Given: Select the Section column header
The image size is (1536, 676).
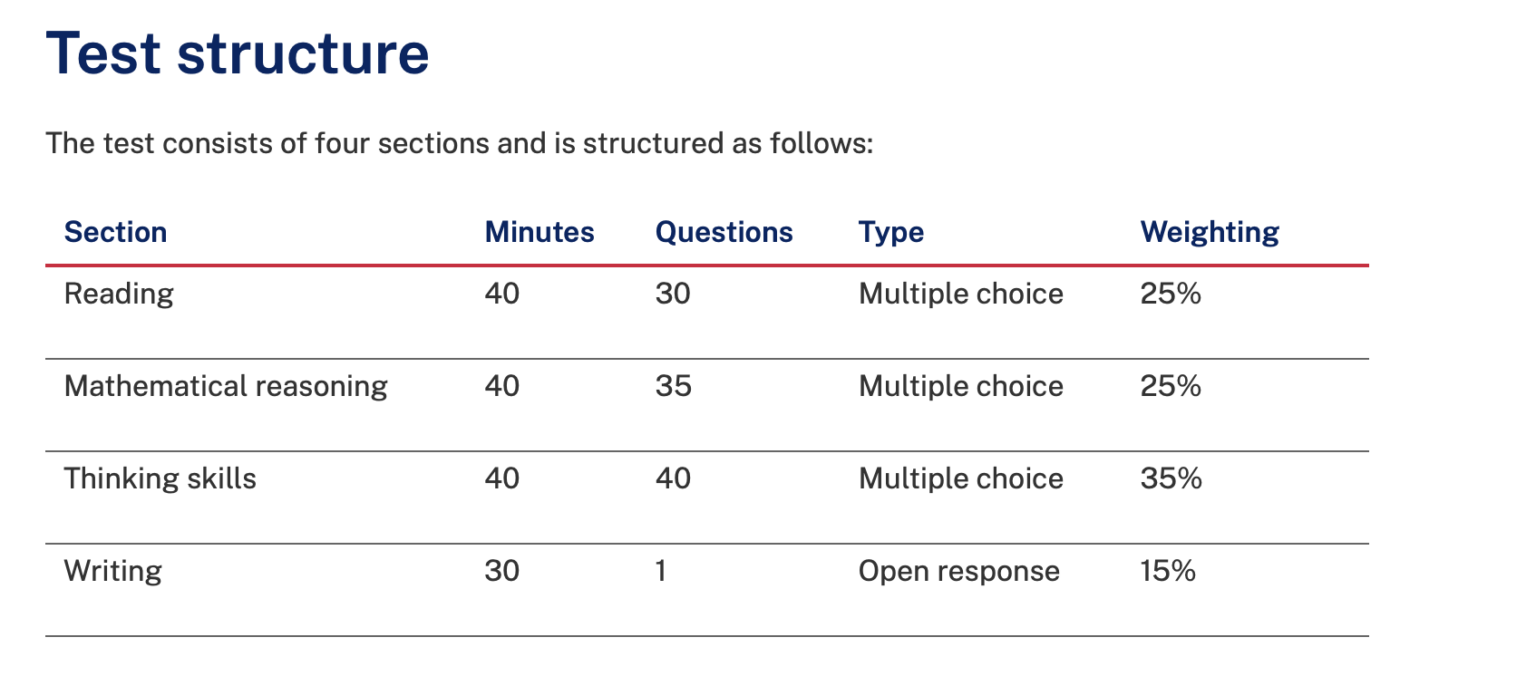Looking at the screenshot, I should [x=115, y=233].
